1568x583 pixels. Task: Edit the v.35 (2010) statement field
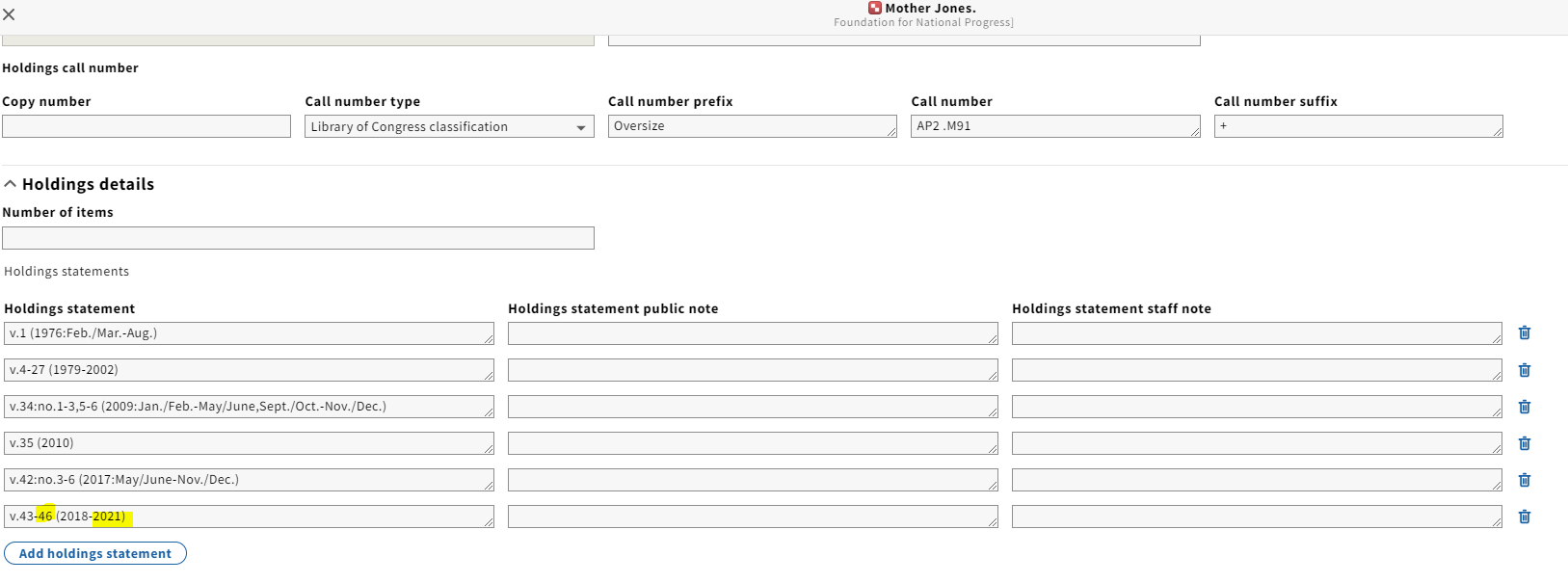click(249, 443)
